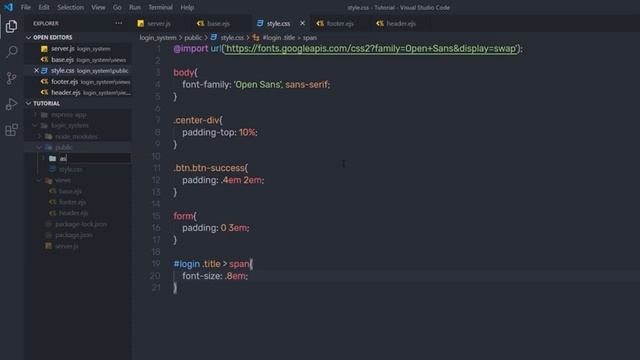Viewport: 640px width, 360px height.
Task: Collapse the views folder
Action: 62,180
